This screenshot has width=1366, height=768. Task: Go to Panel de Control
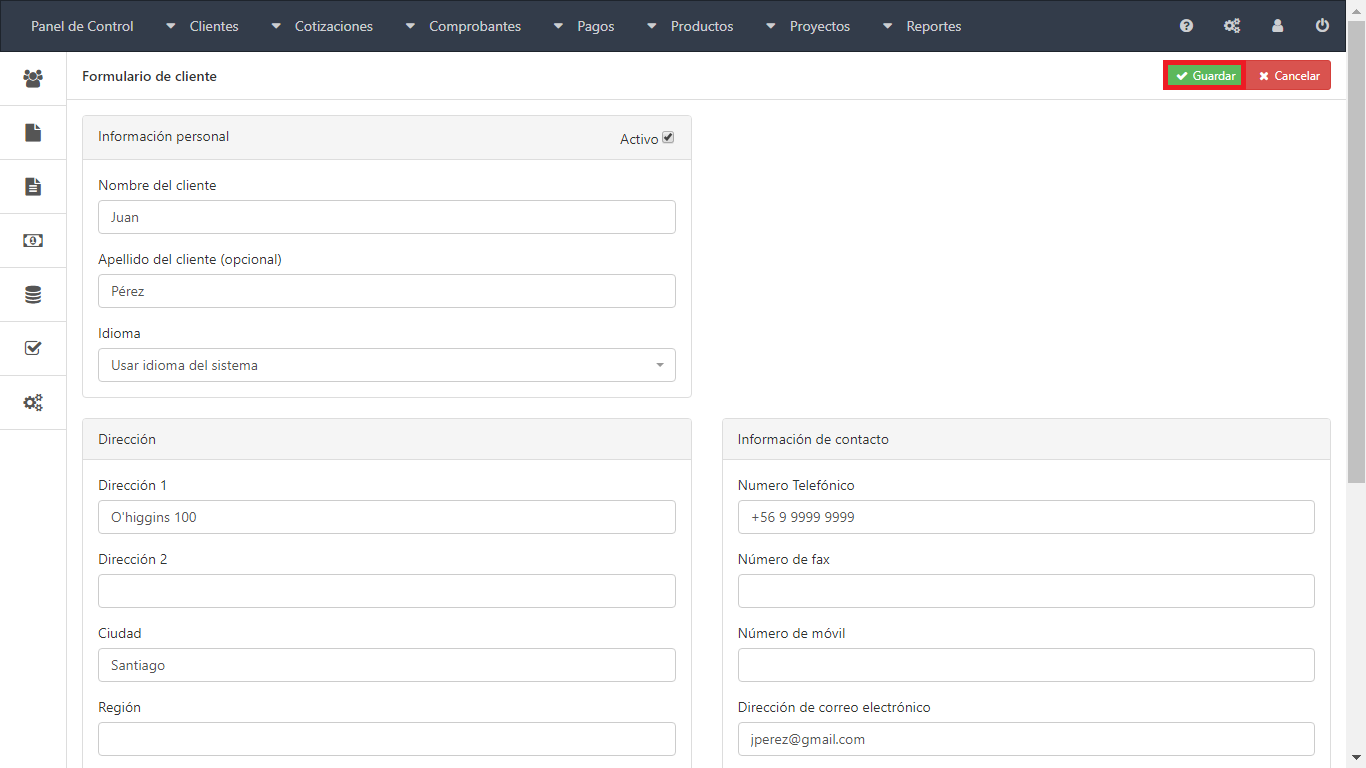tap(82, 26)
